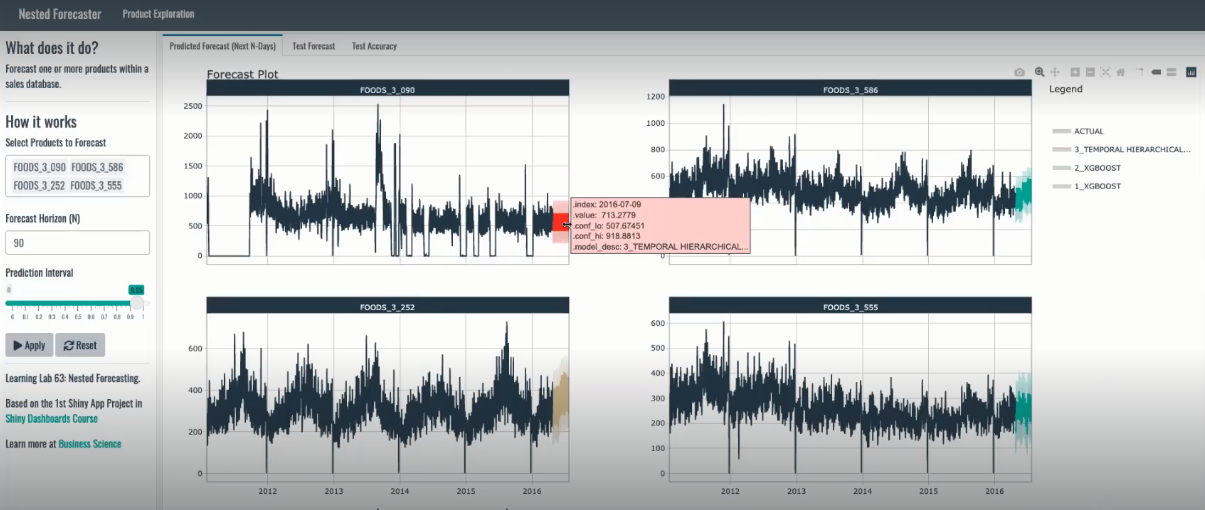This screenshot has width=1205, height=510.
Task: Click the Prediction Interval slider handle
Action: point(136,303)
